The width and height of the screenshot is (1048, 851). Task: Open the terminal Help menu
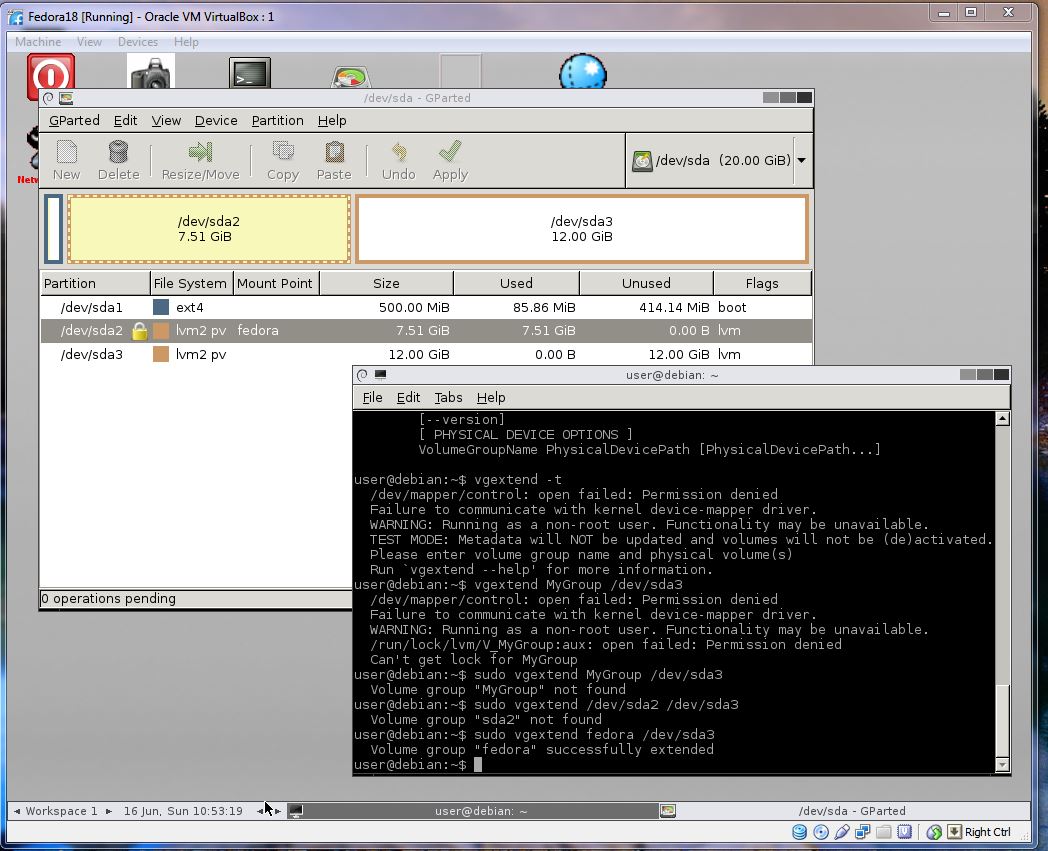tap(491, 398)
